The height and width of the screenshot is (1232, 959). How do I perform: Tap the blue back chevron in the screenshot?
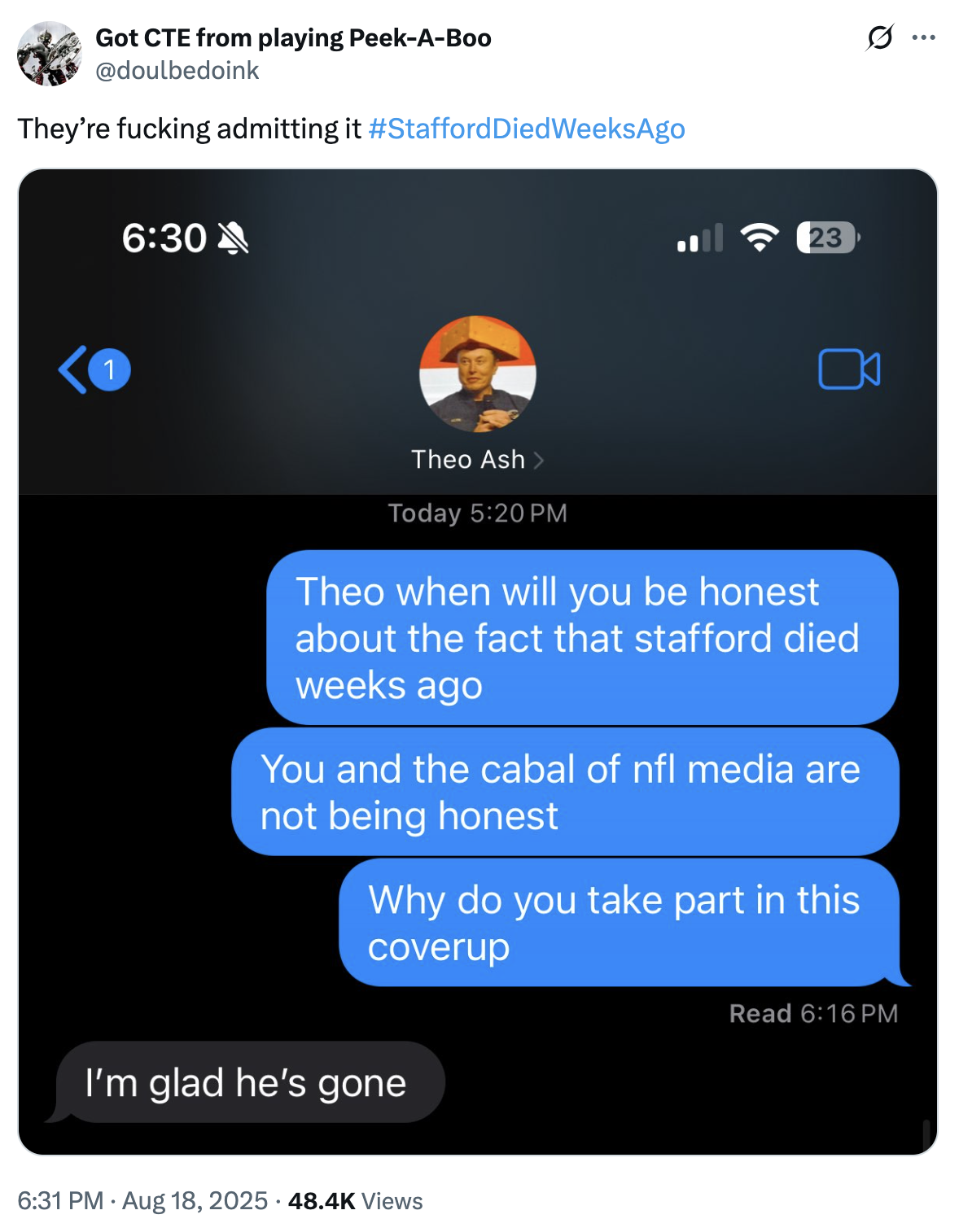coord(72,369)
